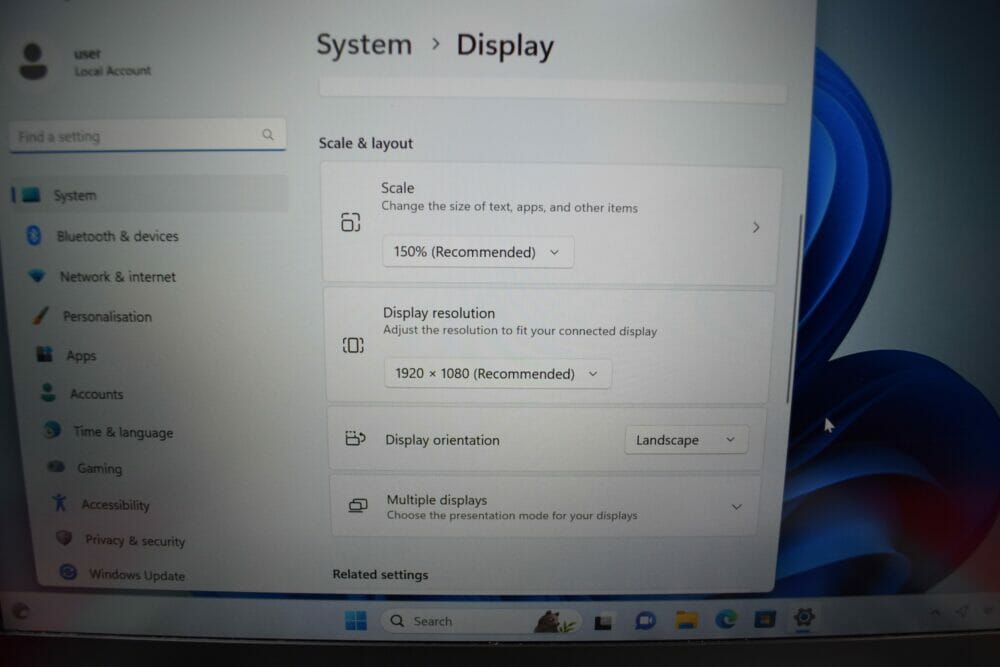This screenshot has height=667, width=1000.
Task: Click the Apps grid icon in sidebar
Action: (45, 354)
